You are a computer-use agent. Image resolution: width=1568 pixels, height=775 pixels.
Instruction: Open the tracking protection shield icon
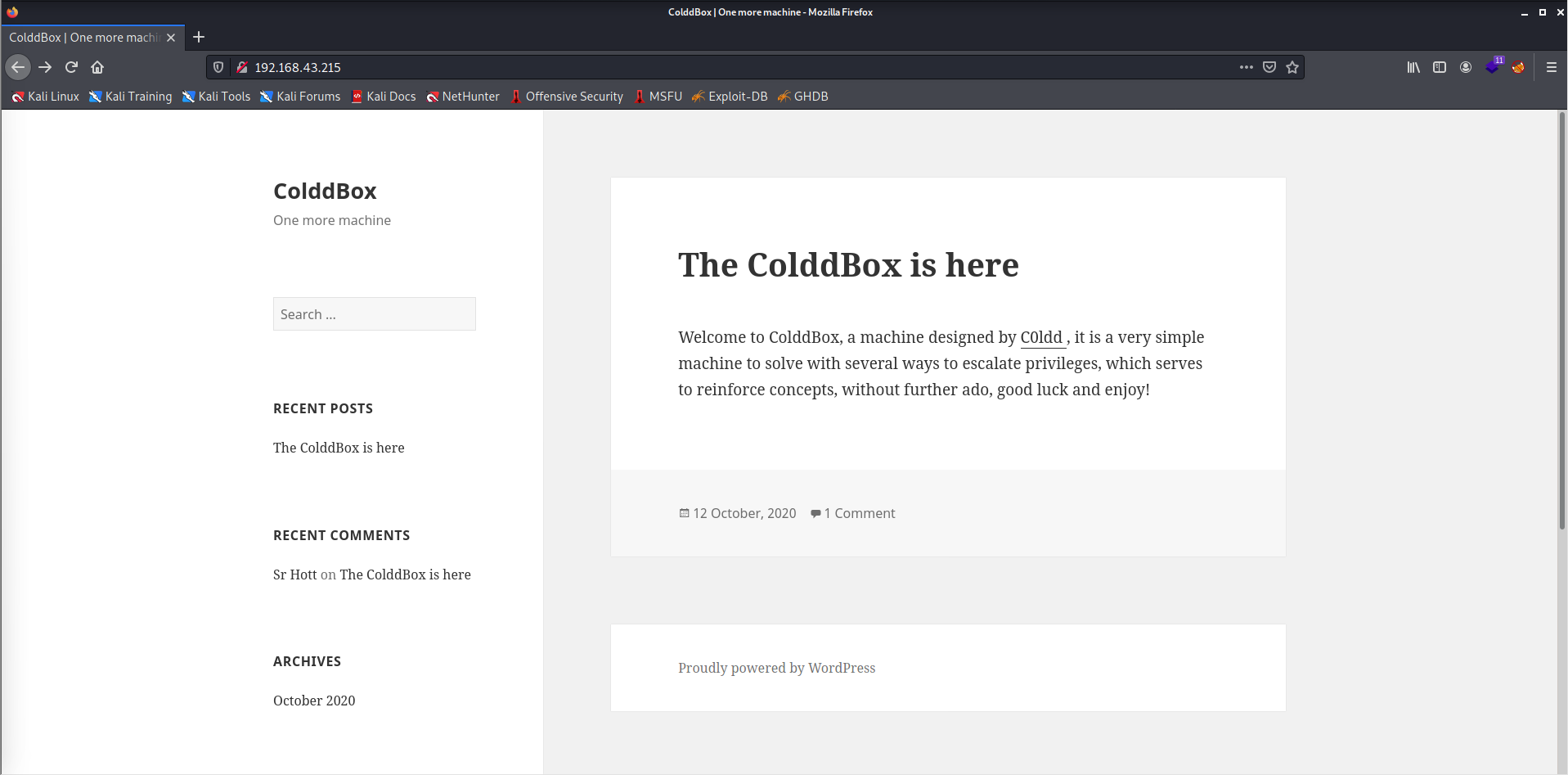coord(218,67)
